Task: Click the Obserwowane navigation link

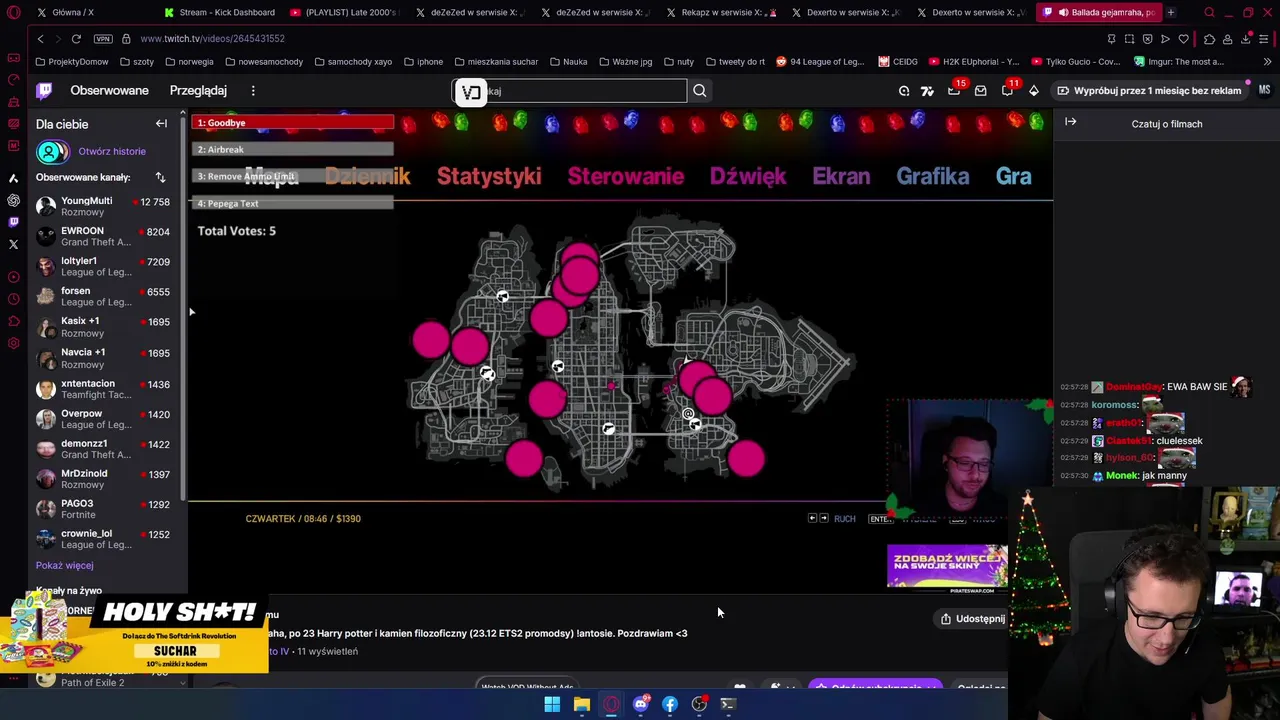Action: pyautogui.click(x=109, y=91)
